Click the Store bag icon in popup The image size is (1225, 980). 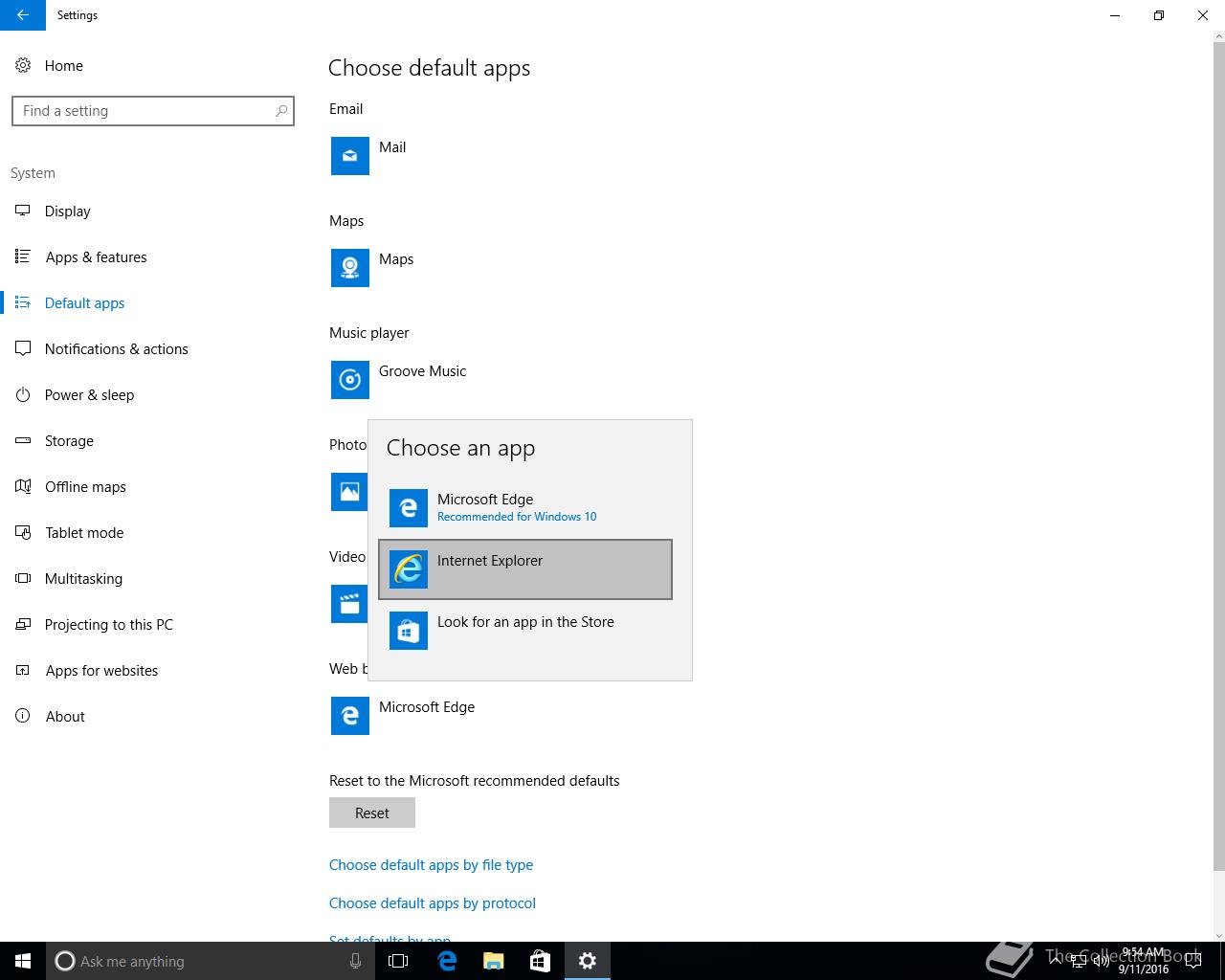pos(409,631)
